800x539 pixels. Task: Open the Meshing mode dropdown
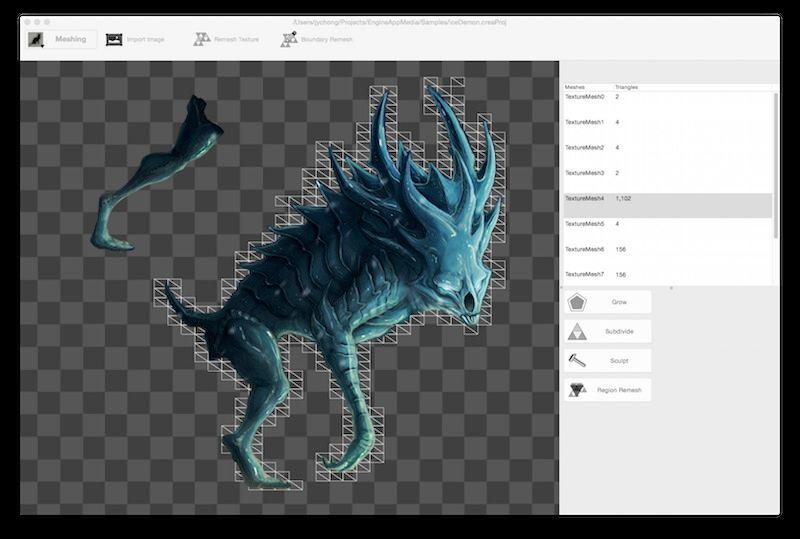point(61,39)
